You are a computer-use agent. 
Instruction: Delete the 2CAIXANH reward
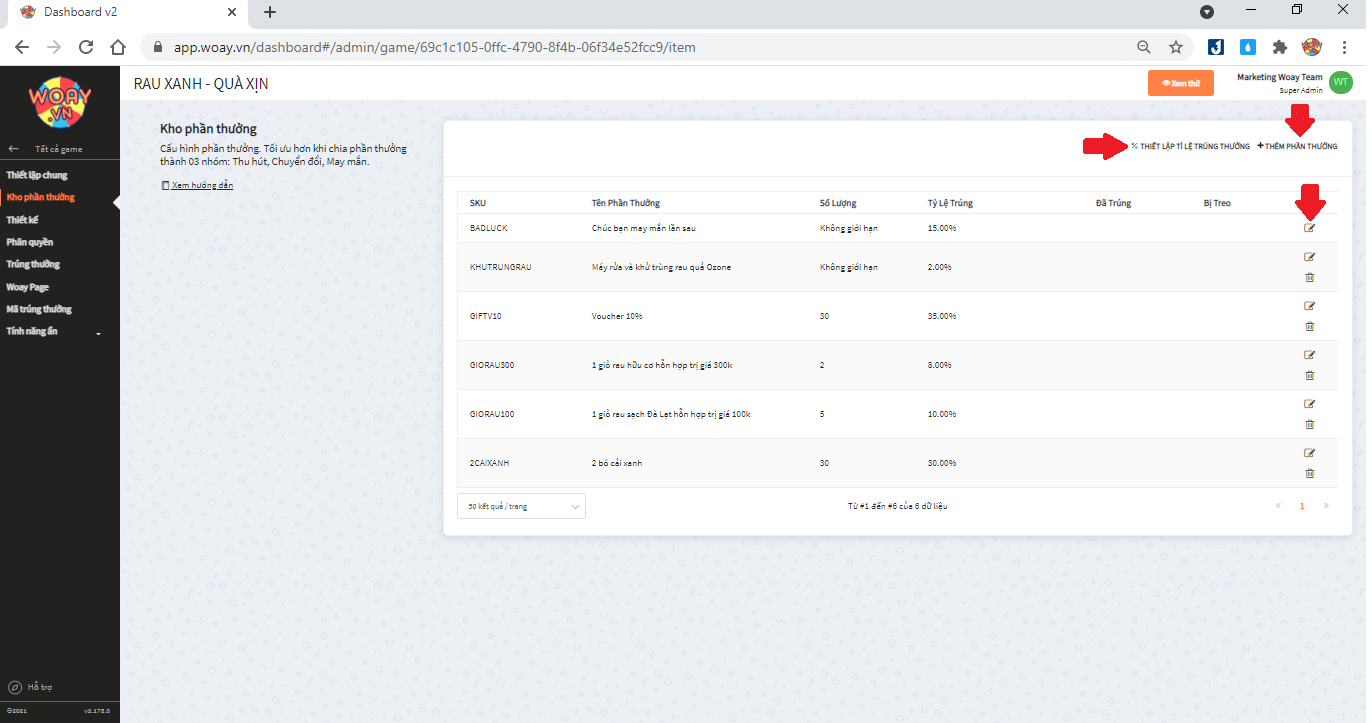point(1309,473)
